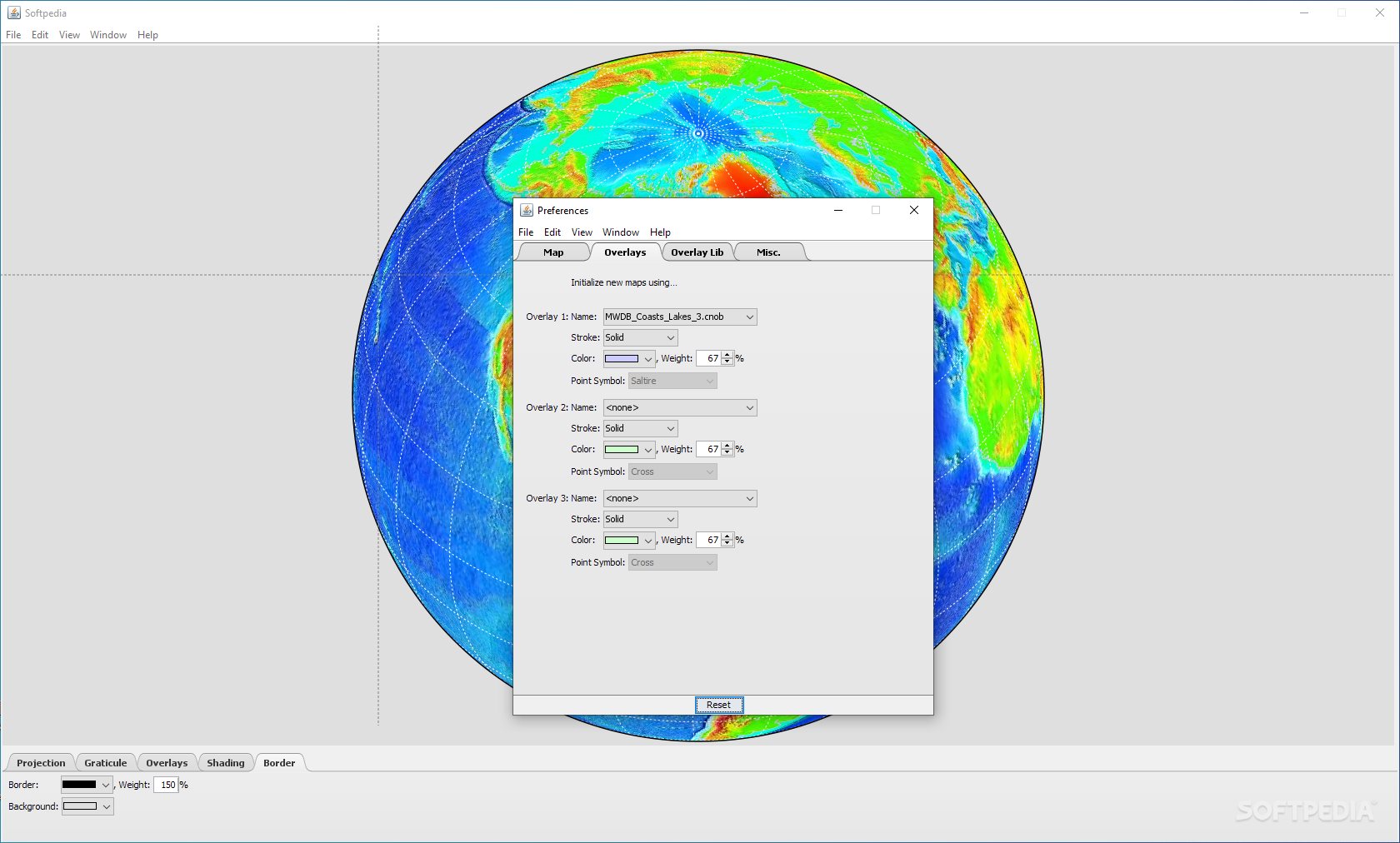Open Overlay 1 Color picker dropdown
Viewport: 1400px width, 843px height.
pos(629,359)
